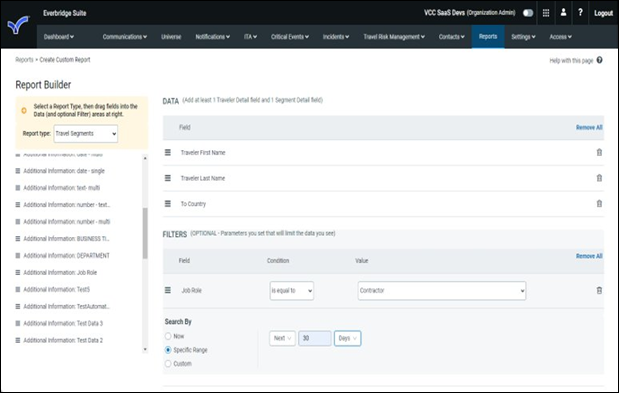Open the Report type dropdown
The height and width of the screenshot is (393, 619).
(86, 134)
